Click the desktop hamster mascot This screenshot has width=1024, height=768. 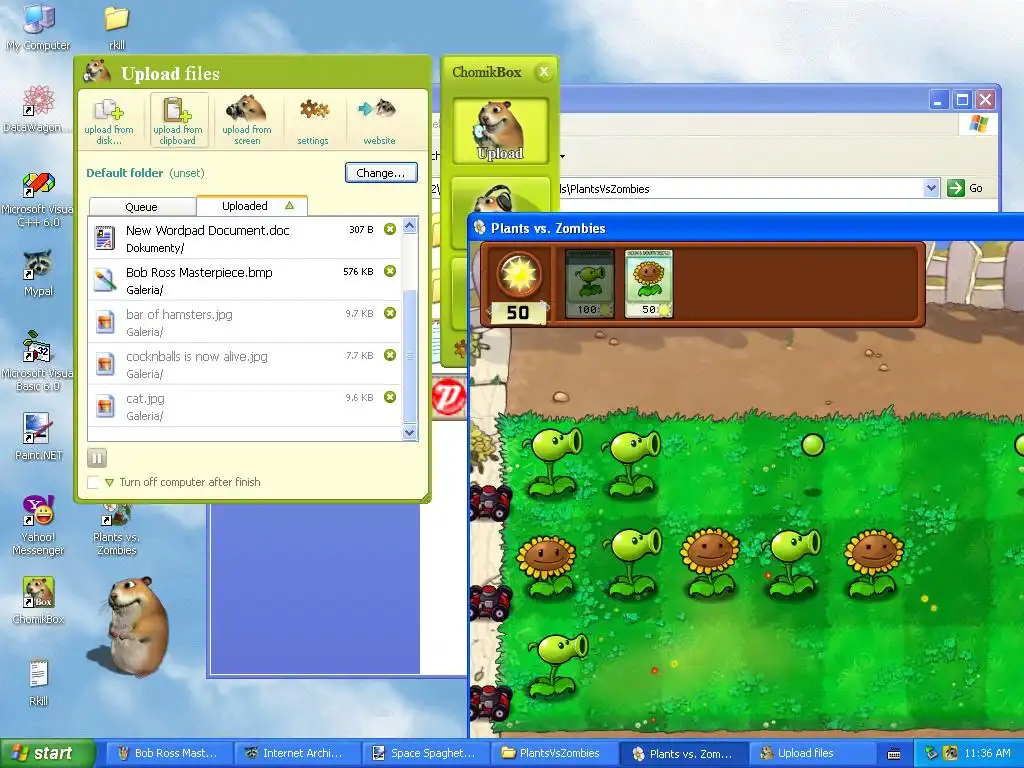(x=134, y=627)
